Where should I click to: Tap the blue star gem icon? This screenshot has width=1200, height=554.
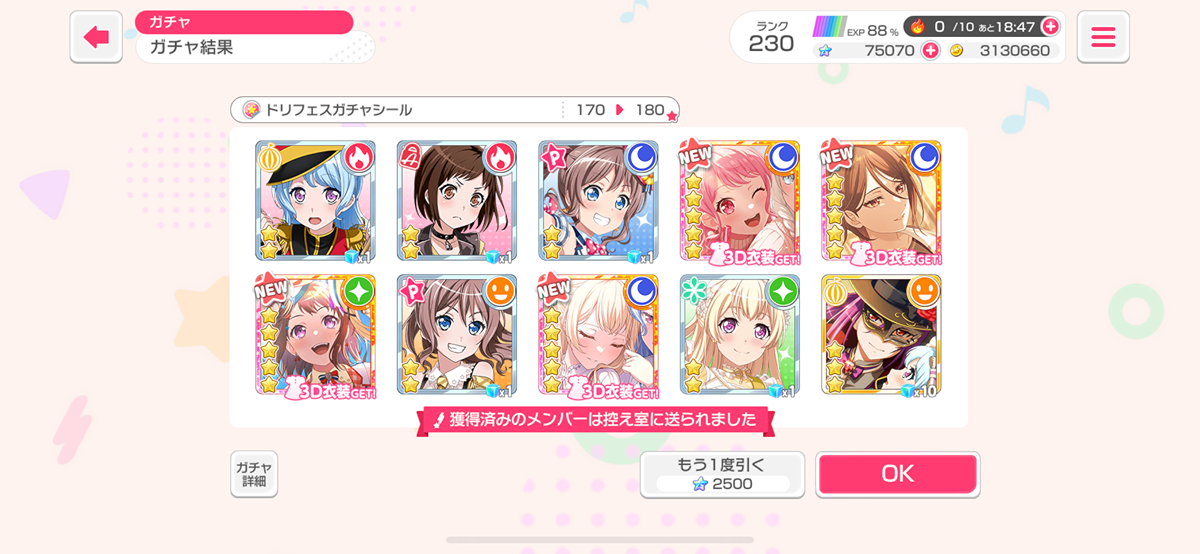point(825,50)
